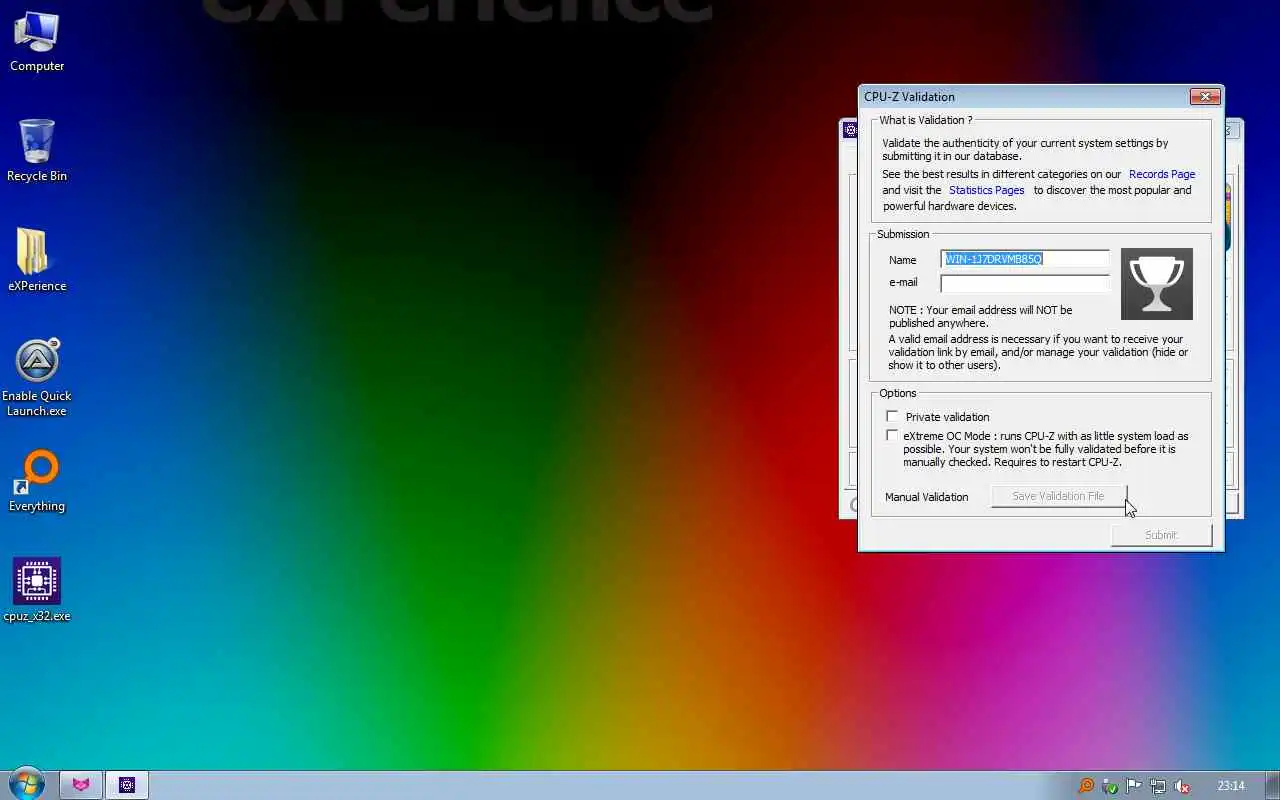
Task: Open the Action Center flag icon
Action: (1134, 786)
